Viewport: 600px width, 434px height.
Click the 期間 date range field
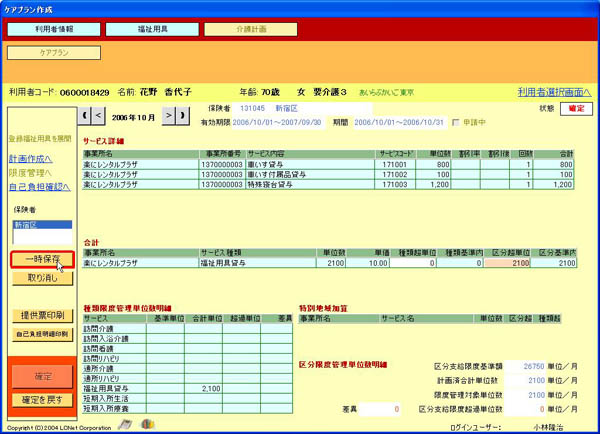399,122
